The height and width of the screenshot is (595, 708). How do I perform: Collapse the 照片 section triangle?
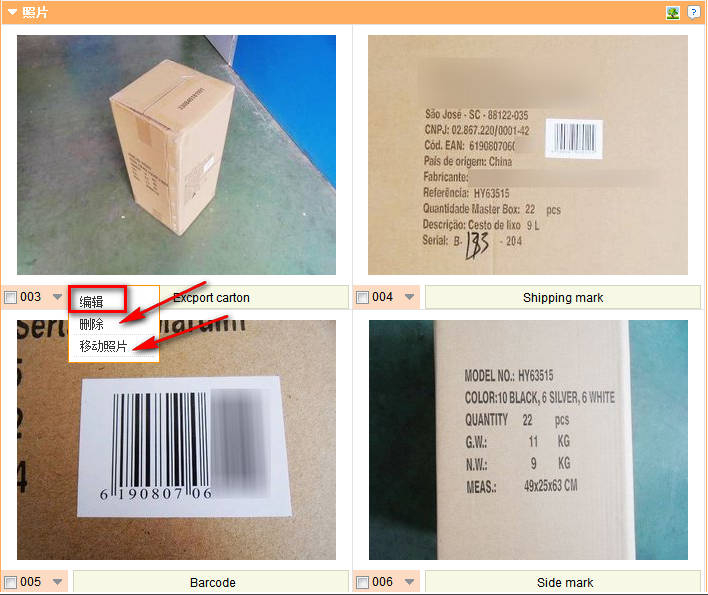click(x=13, y=12)
